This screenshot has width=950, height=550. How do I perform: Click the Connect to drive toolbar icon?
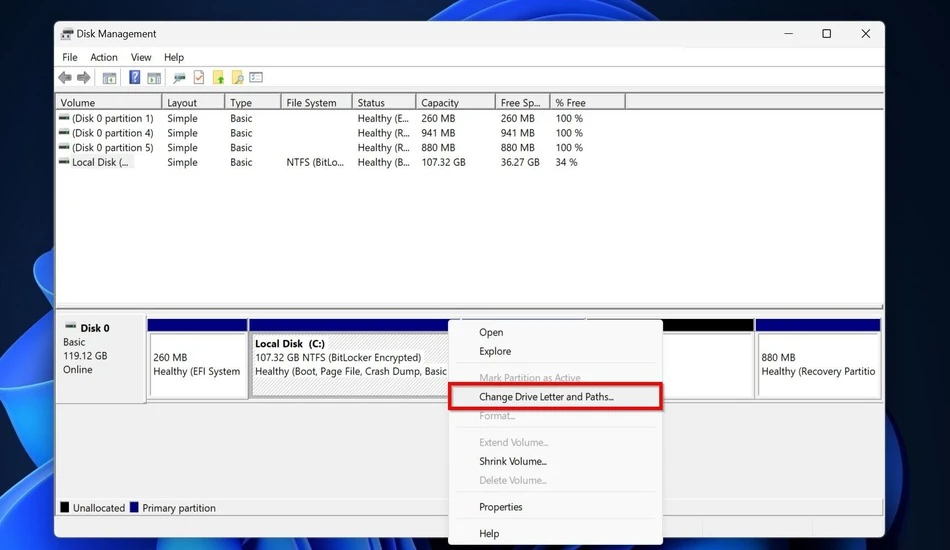coord(179,78)
